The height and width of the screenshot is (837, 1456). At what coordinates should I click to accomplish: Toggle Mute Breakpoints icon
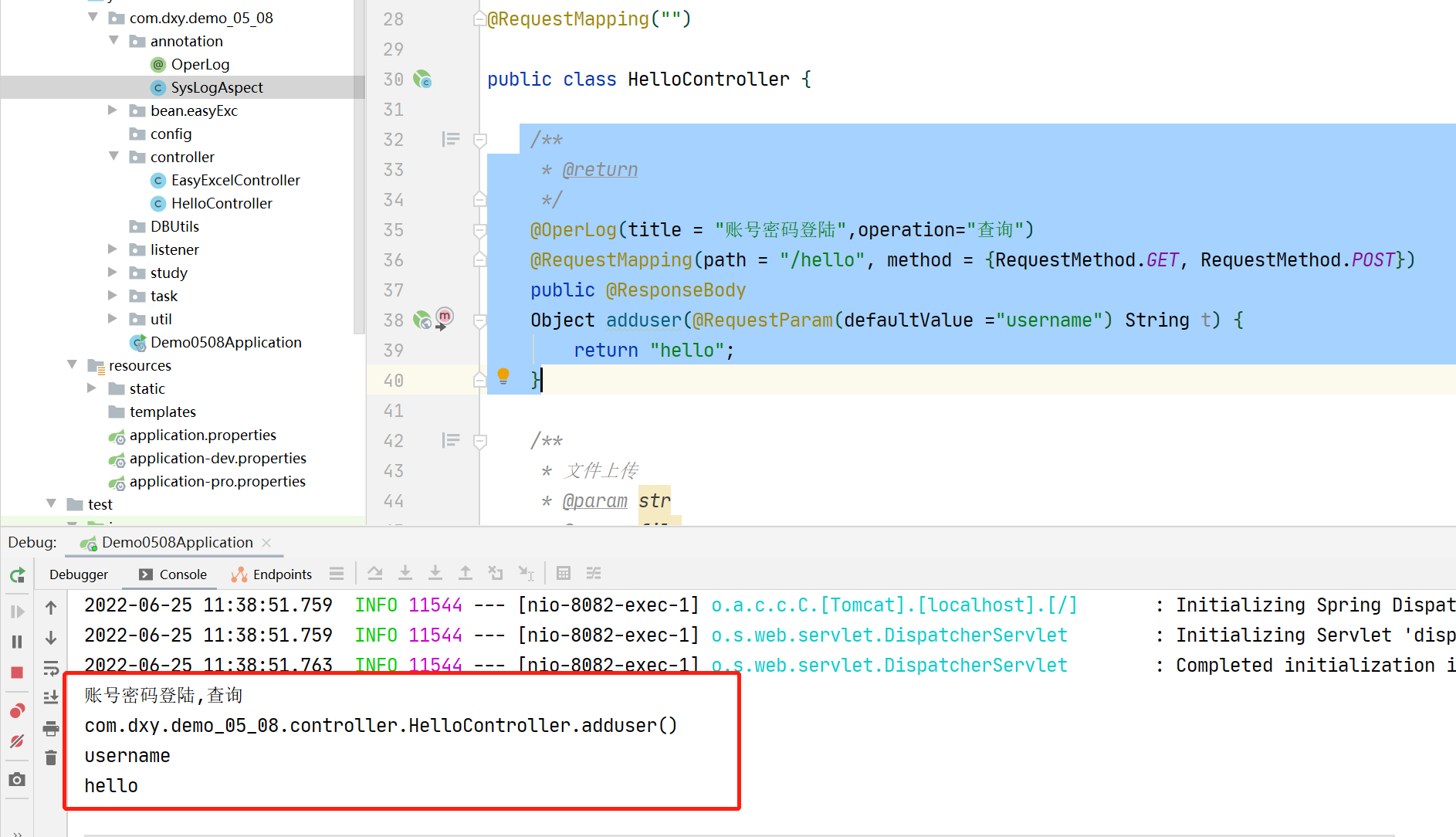click(x=17, y=741)
